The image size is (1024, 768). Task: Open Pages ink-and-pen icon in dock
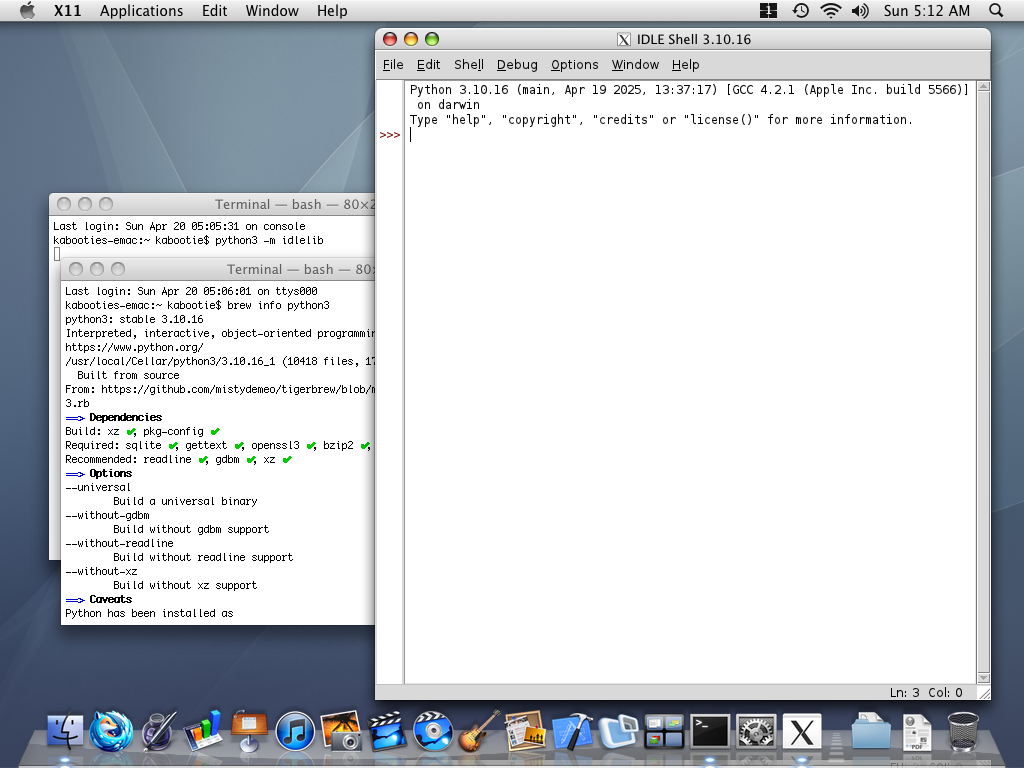coord(159,730)
